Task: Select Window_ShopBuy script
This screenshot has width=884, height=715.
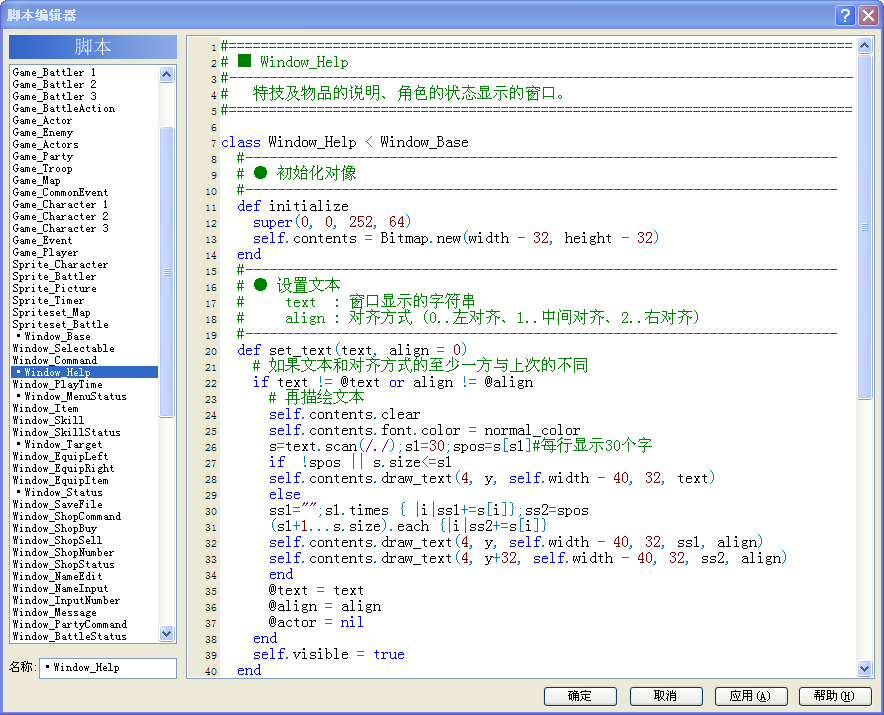Action: [x=85, y=528]
